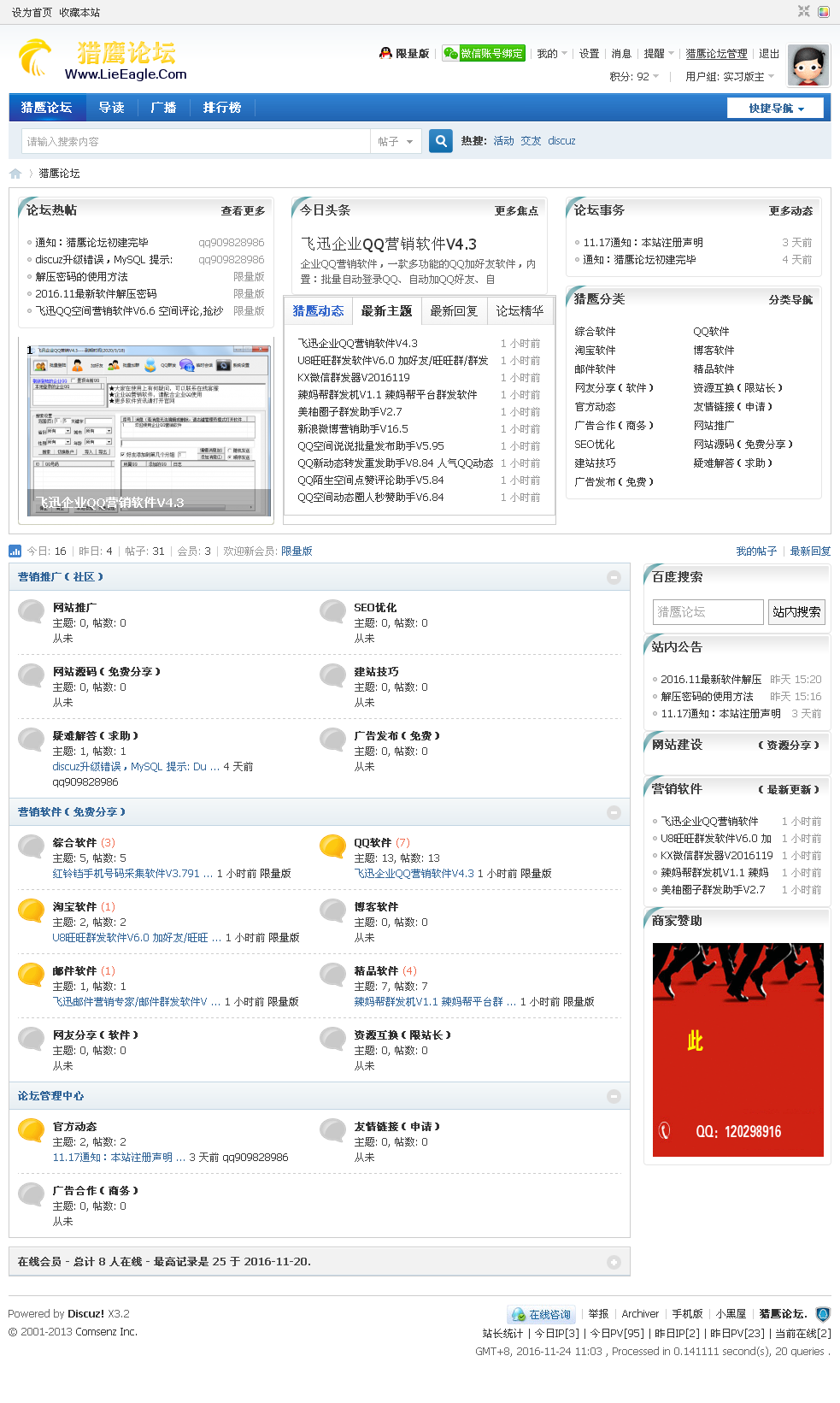The image size is (840, 1403).
Task: Select the 猎鹰动态 tab
Action: (318, 311)
